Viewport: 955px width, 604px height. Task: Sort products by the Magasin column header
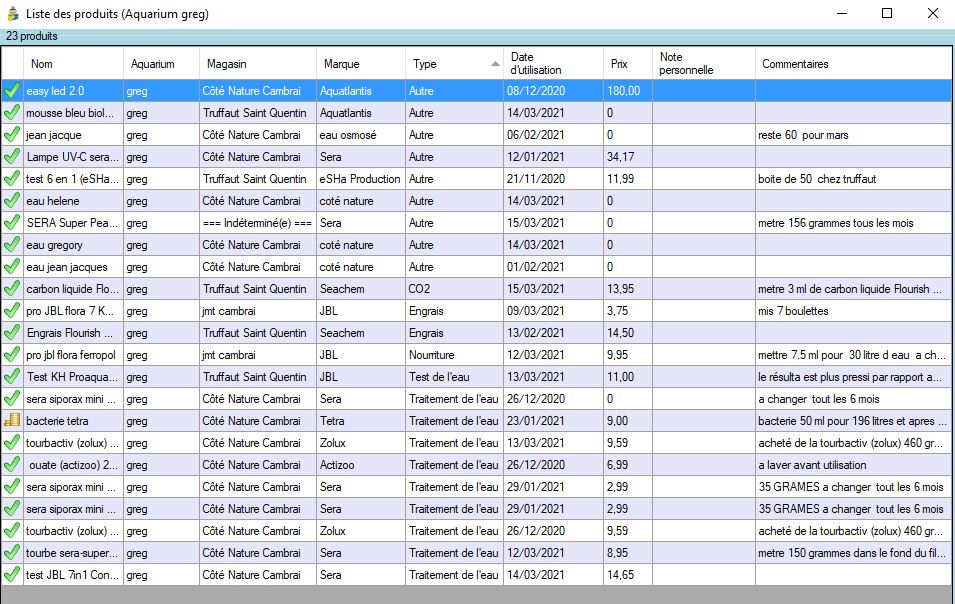coord(258,63)
